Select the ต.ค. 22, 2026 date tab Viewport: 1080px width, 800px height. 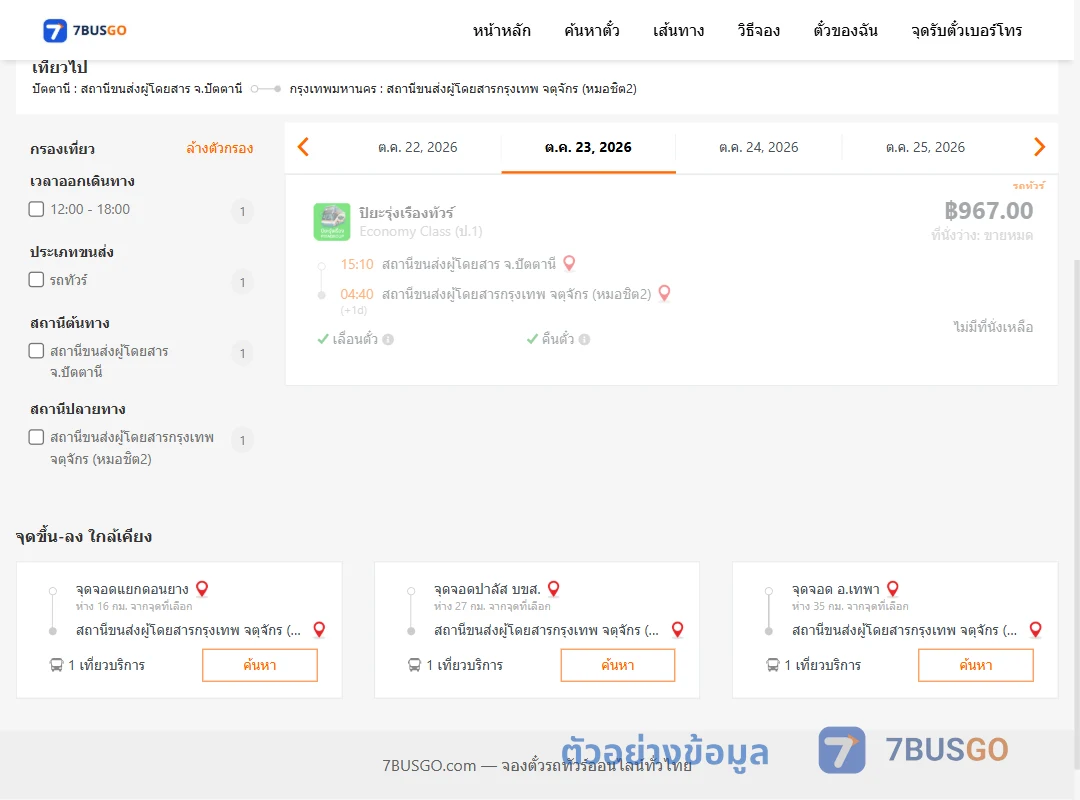click(x=417, y=147)
